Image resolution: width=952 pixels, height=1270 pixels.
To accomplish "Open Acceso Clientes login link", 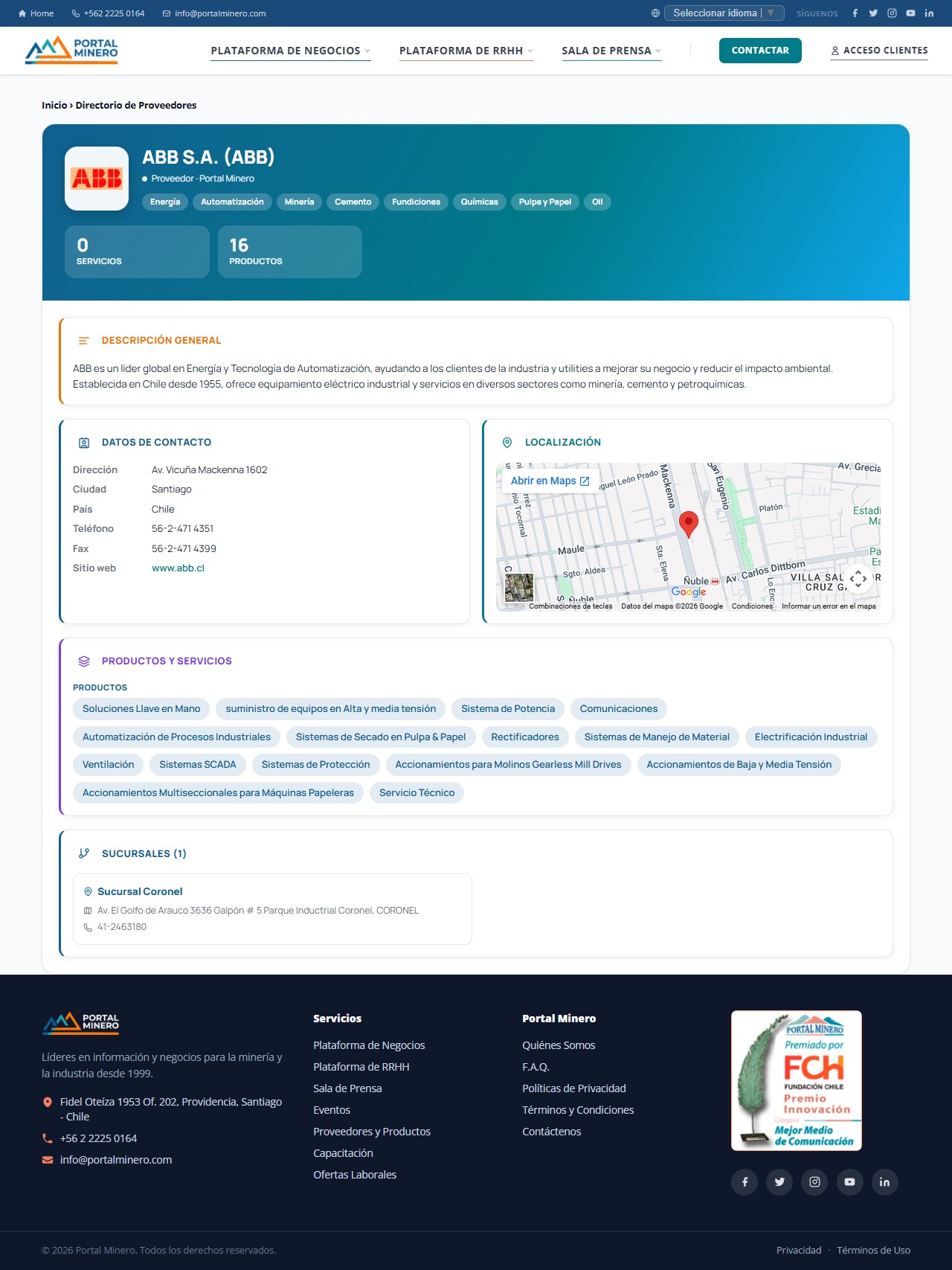I will pyautogui.click(x=879, y=51).
